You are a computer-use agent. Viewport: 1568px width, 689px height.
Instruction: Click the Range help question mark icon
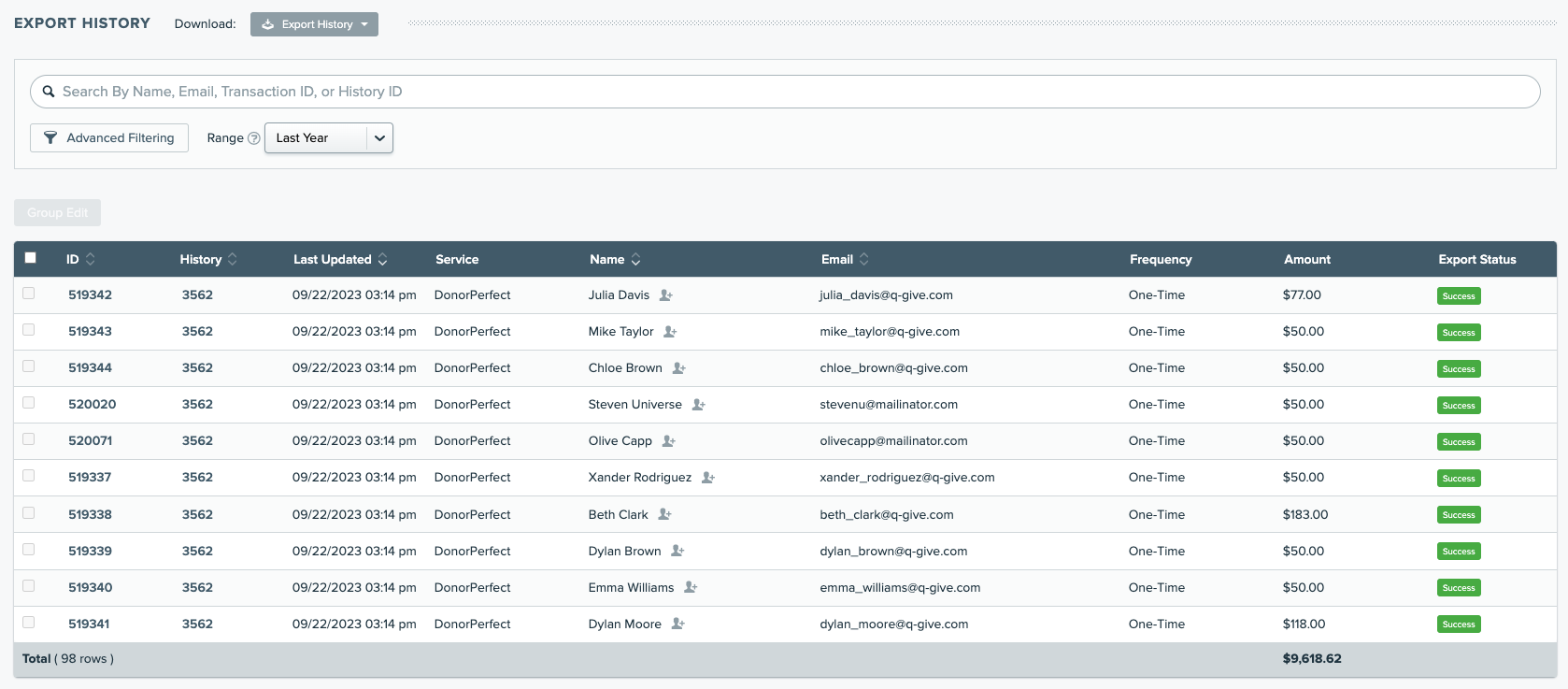(x=253, y=138)
